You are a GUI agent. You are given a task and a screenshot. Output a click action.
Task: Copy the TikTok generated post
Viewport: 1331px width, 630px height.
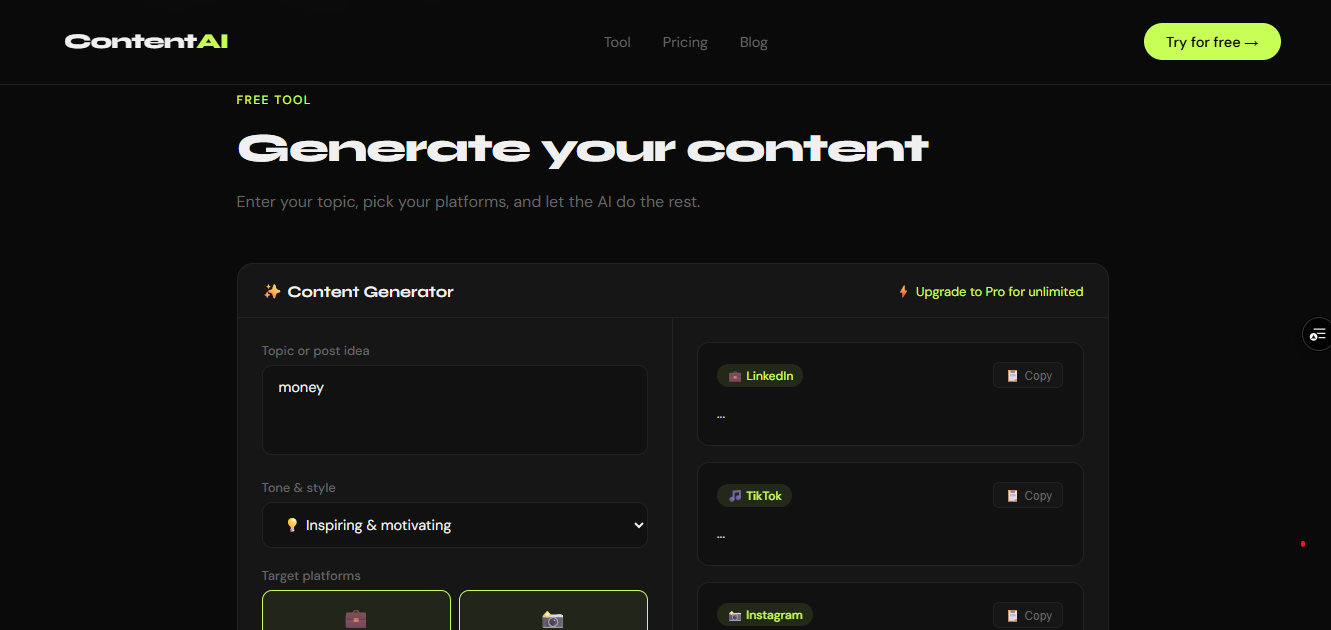(1028, 496)
